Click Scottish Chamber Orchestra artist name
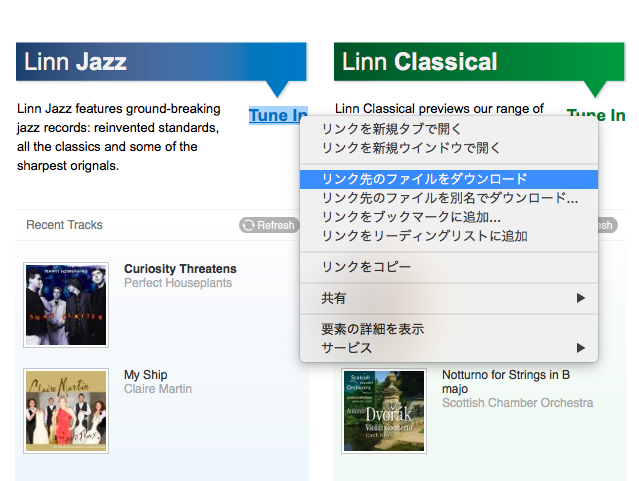This screenshot has width=639, height=481. point(518,403)
